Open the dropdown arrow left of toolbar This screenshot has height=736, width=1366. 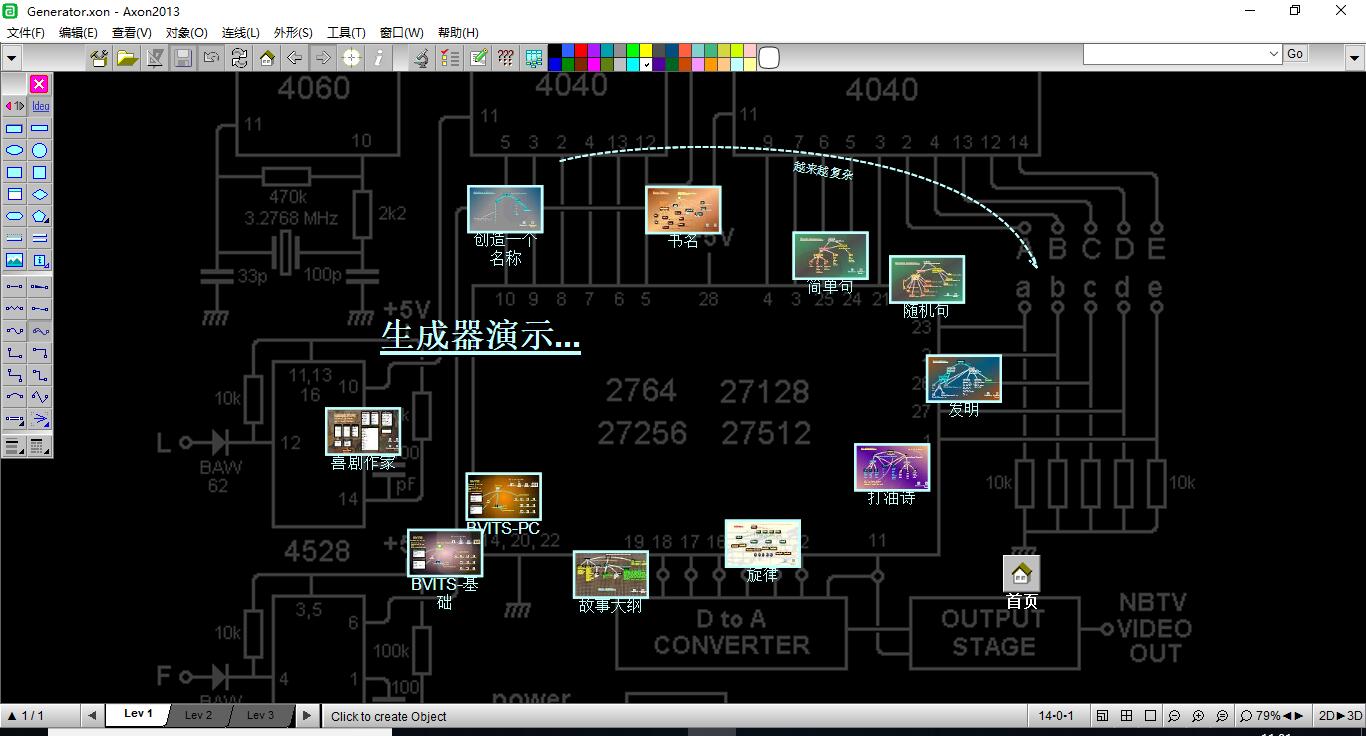pos(12,58)
